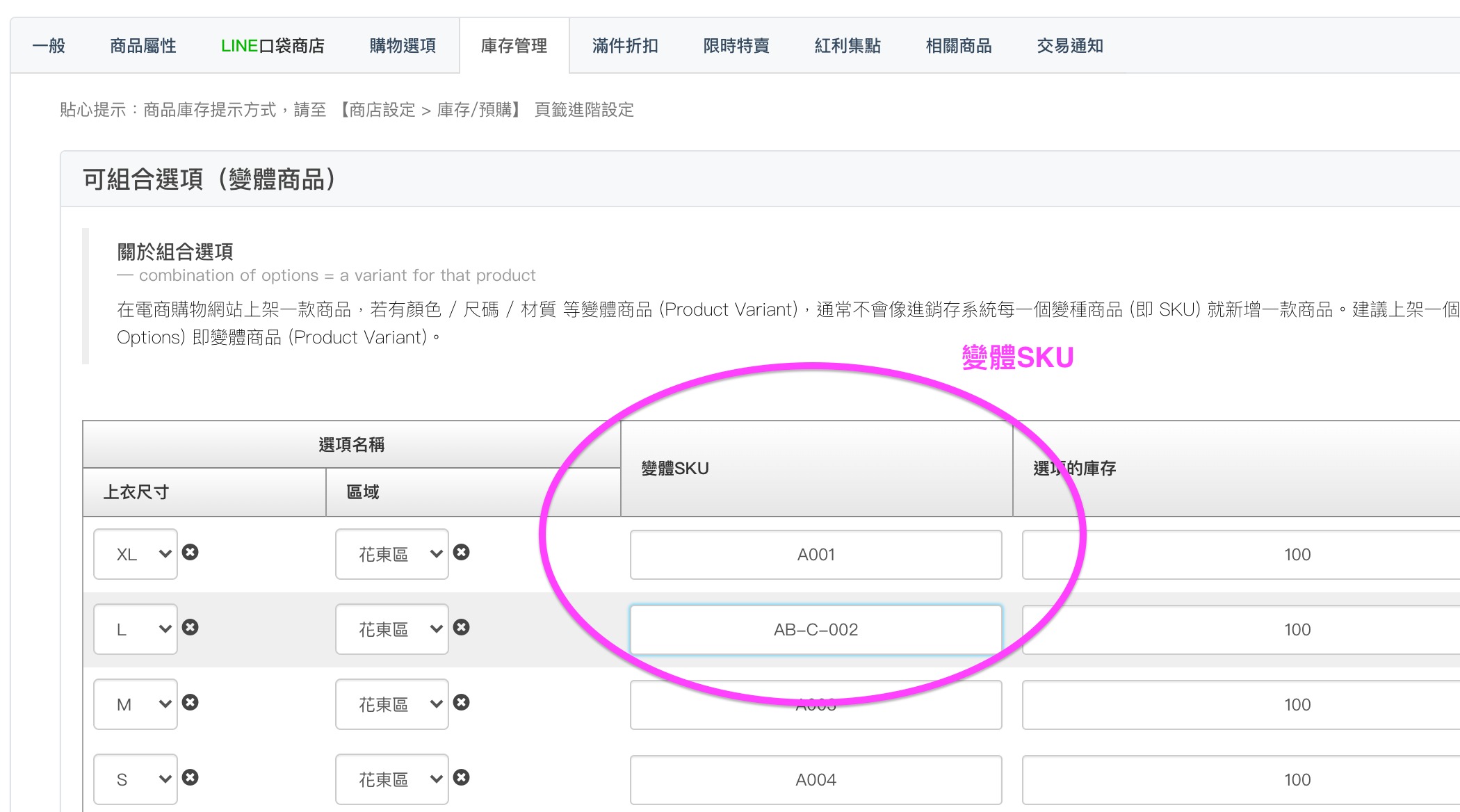Click the 變體SKU column header

click(816, 469)
